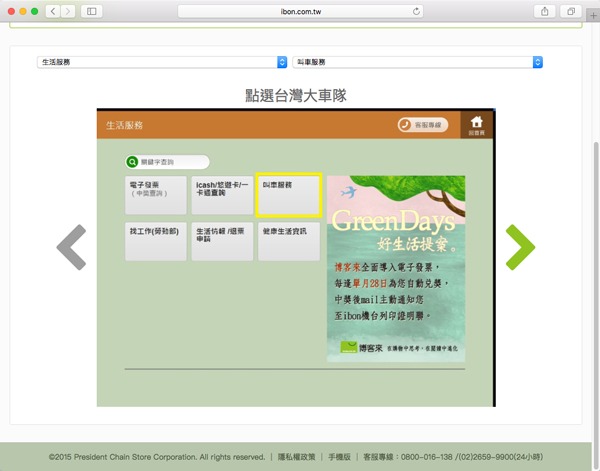Select the 生活情報/退票申請 tile
This screenshot has height=471, width=600.
click(x=222, y=241)
